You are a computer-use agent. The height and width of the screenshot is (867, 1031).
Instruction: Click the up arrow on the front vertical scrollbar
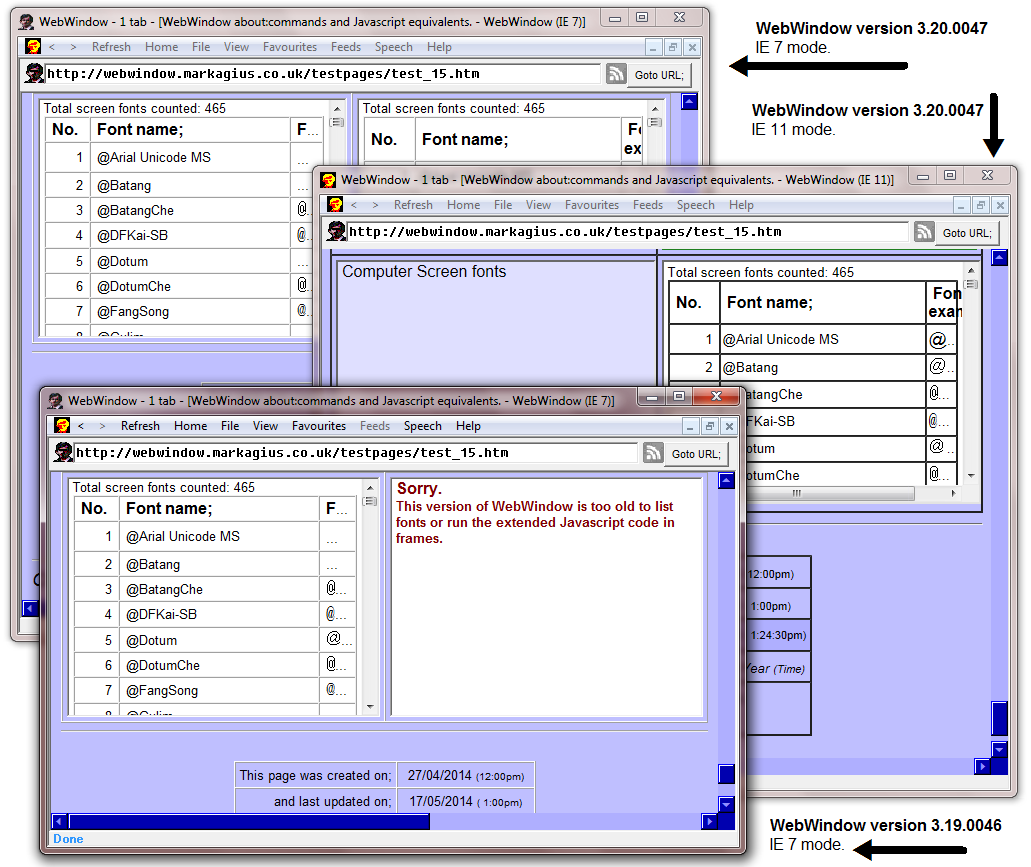724,481
